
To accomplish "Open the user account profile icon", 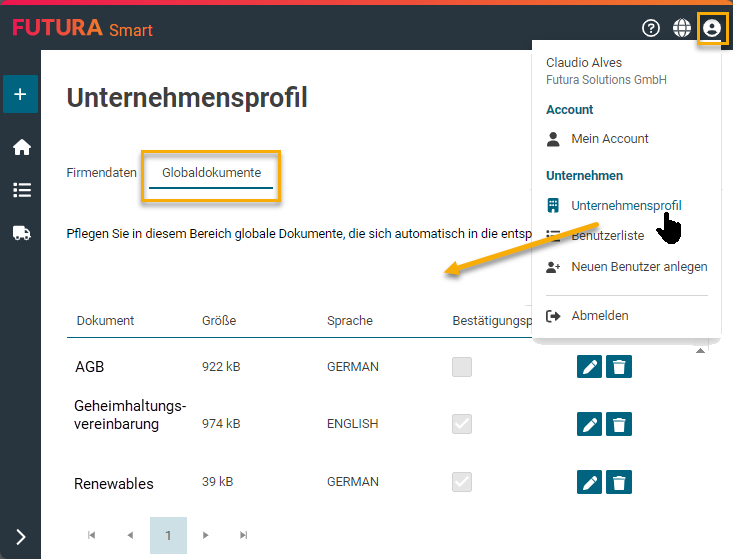I will [711, 28].
